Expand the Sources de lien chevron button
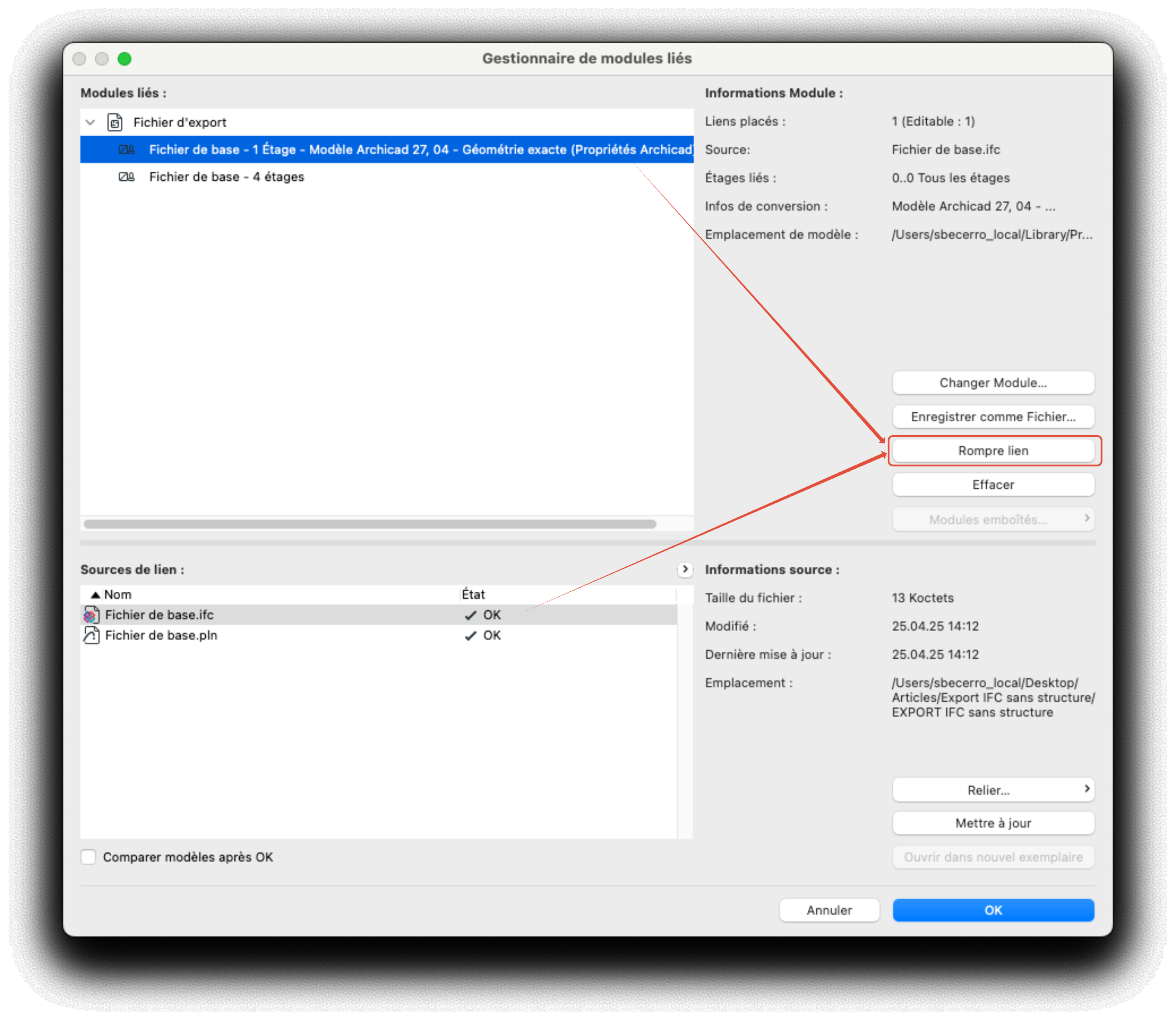The width and height of the screenshot is (1176, 1020). click(x=685, y=569)
